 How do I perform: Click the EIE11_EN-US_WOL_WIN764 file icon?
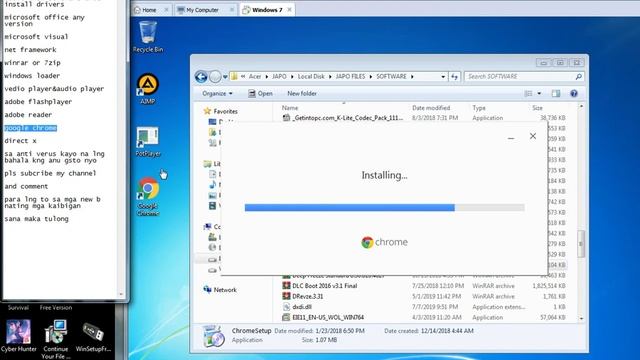pos(286,317)
